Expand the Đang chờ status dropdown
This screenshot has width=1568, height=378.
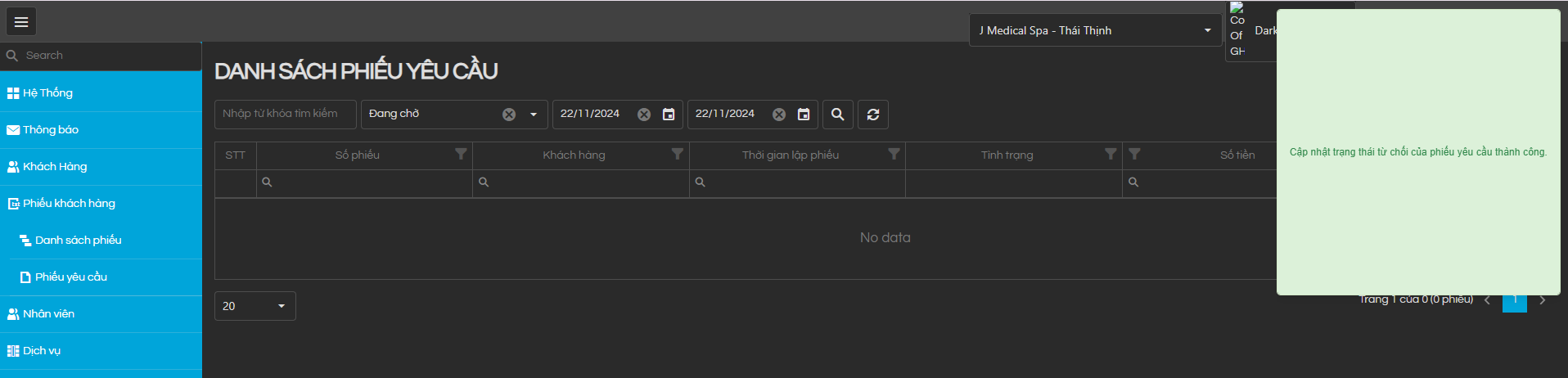[x=534, y=115]
